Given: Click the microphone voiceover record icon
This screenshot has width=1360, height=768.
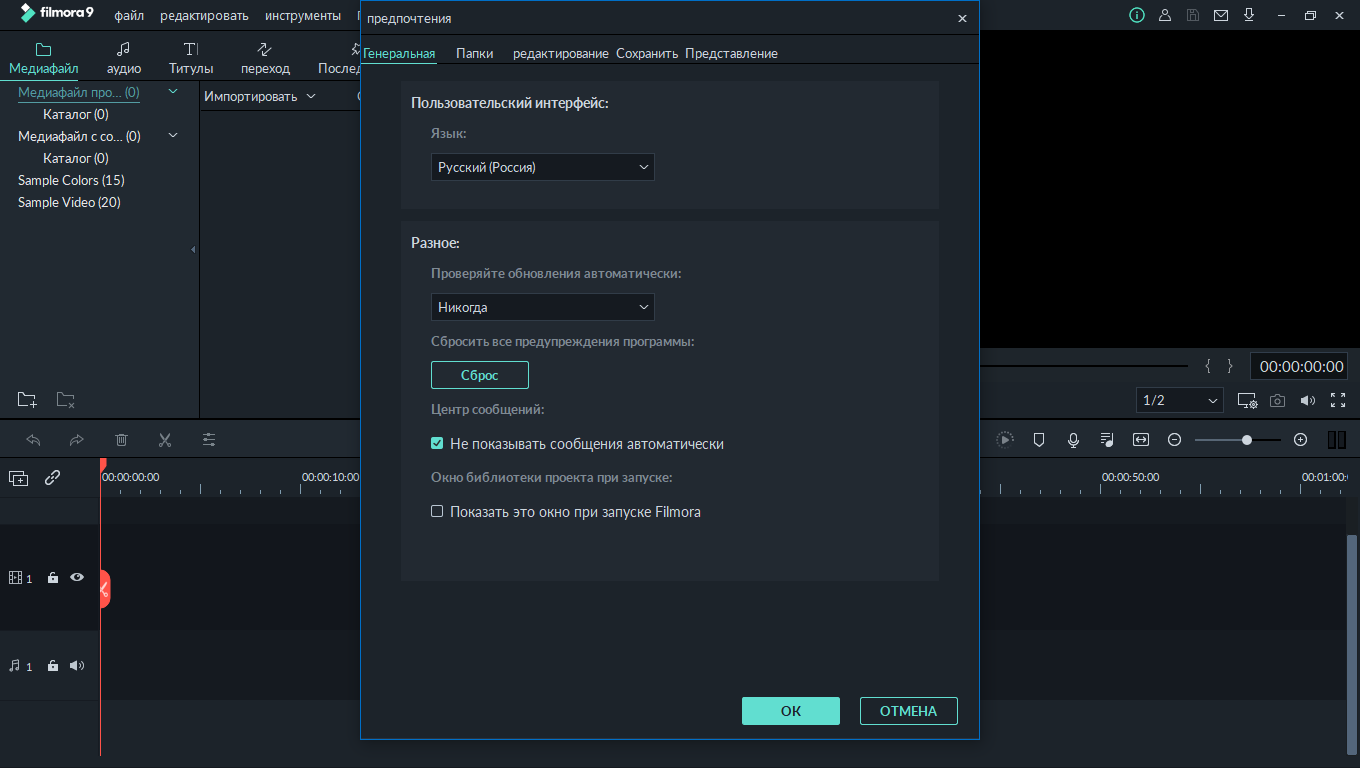Looking at the screenshot, I should 1073,440.
